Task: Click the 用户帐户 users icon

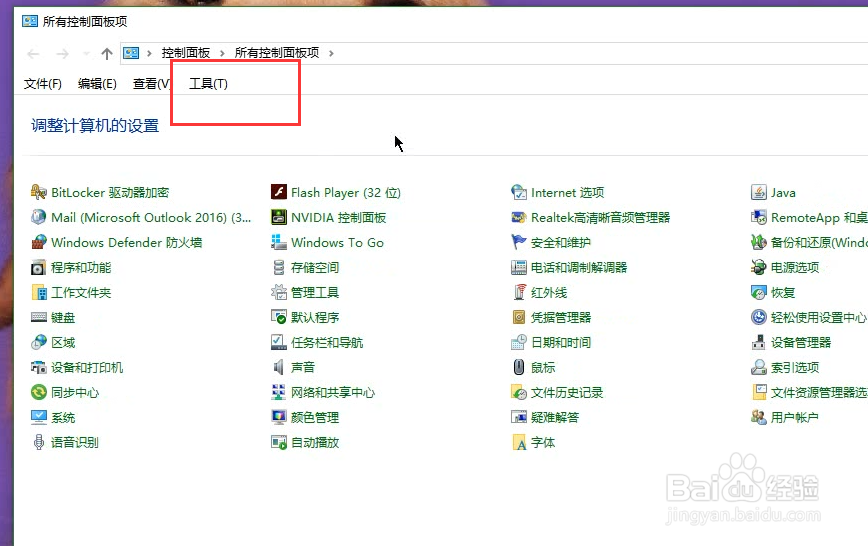Action: click(x=758, y=417)
